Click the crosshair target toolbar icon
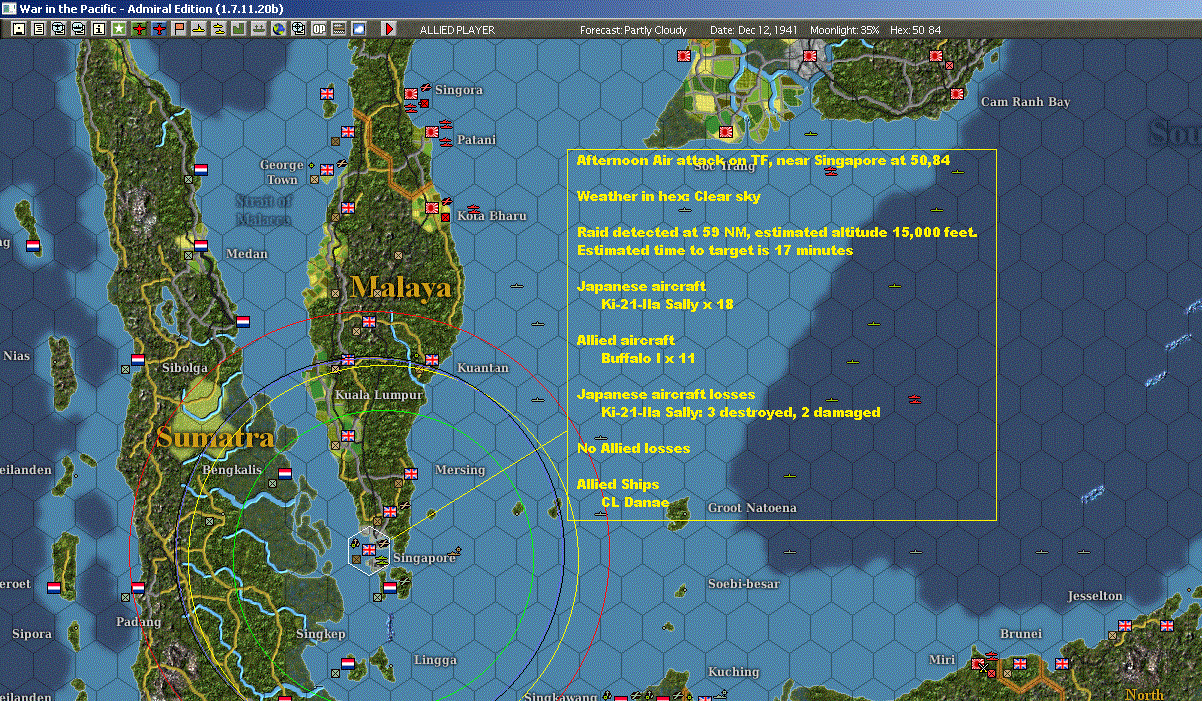Image resolution: width=1202 pixels, height=701 pixels. pos(298,29)
